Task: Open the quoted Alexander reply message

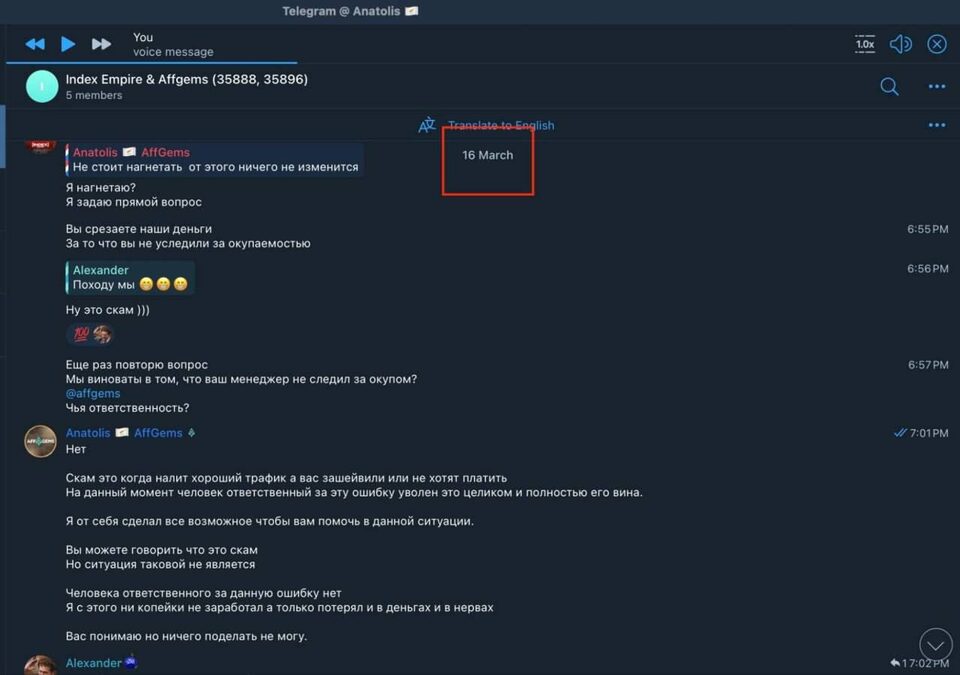Action: [x=130, y=277]
